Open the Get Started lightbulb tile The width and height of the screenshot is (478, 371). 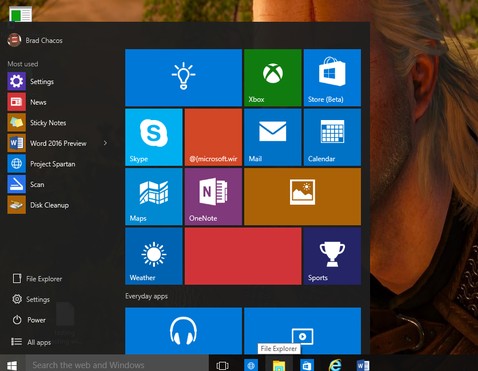point(183,78)
